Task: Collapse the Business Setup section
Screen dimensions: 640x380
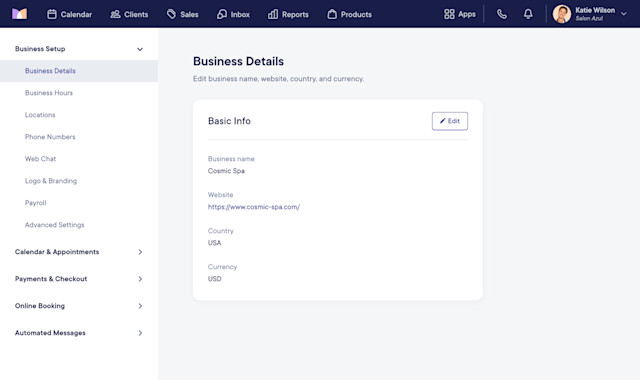Action: point(140,49)
